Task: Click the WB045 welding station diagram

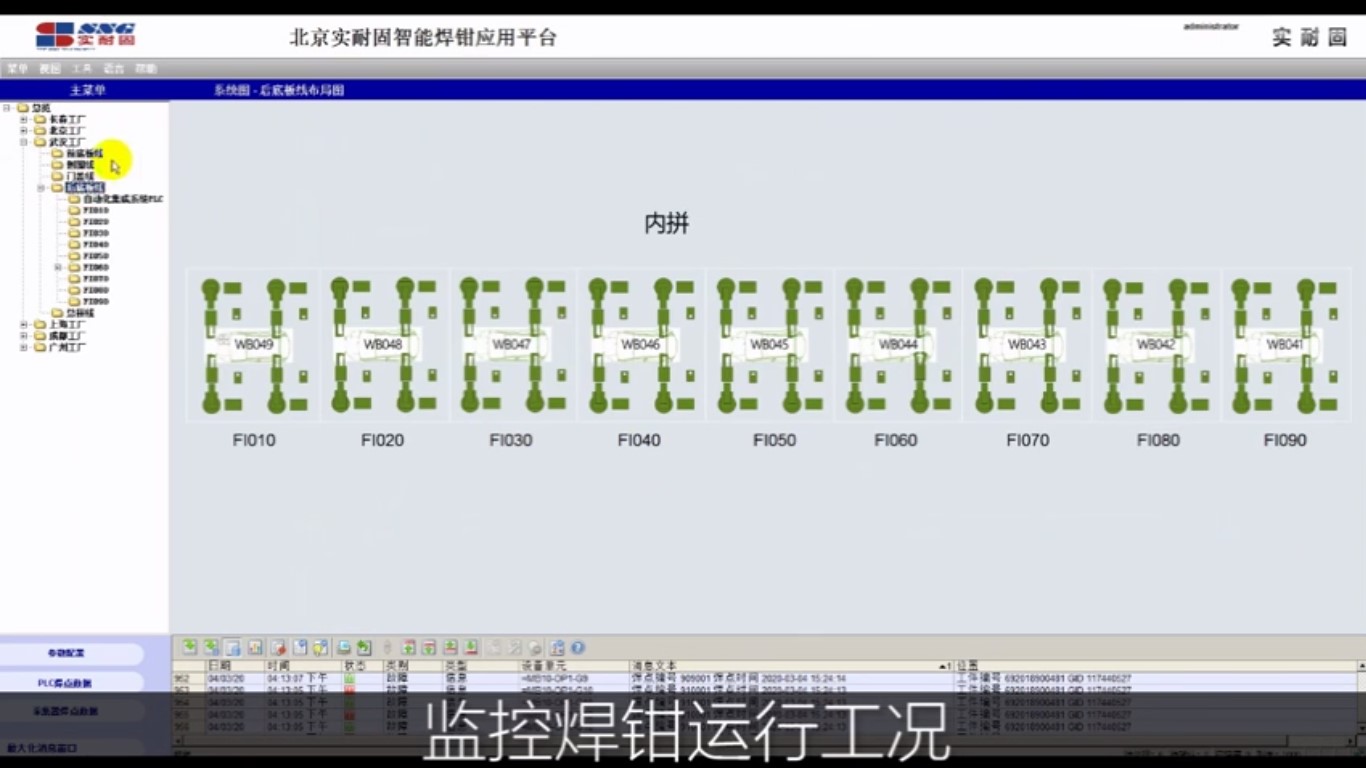Action: (x=769, y=345)
